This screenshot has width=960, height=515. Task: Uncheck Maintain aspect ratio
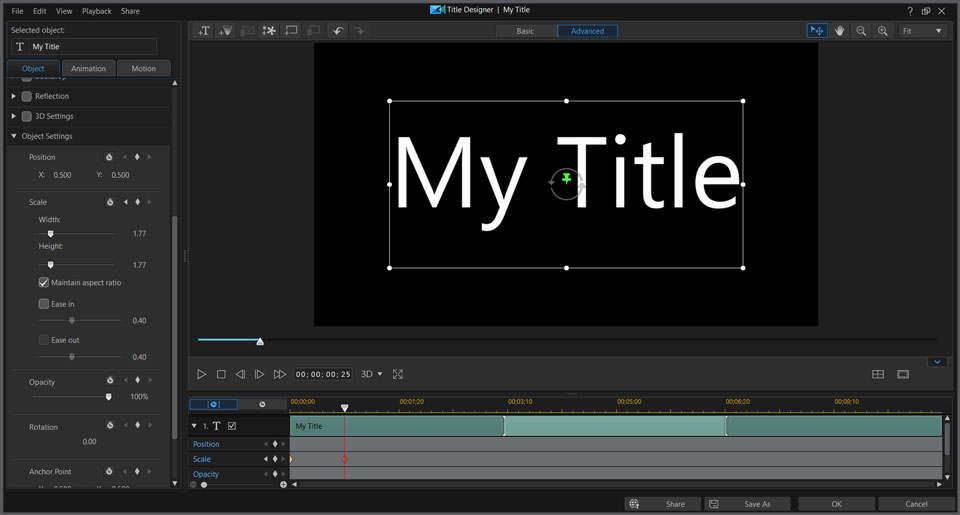point(44,283)
